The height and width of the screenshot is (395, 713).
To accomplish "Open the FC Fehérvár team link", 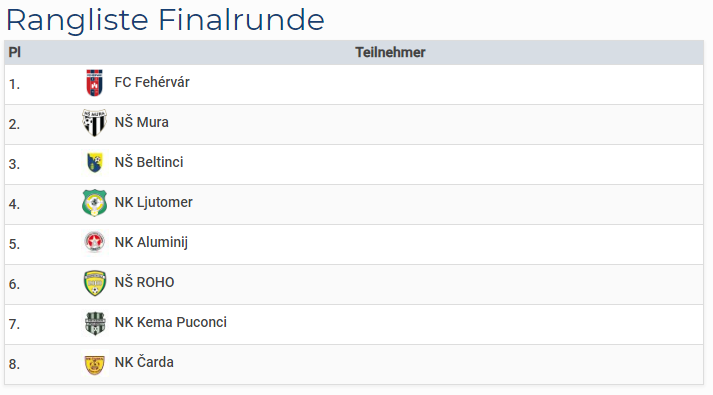I will (152, 82).
